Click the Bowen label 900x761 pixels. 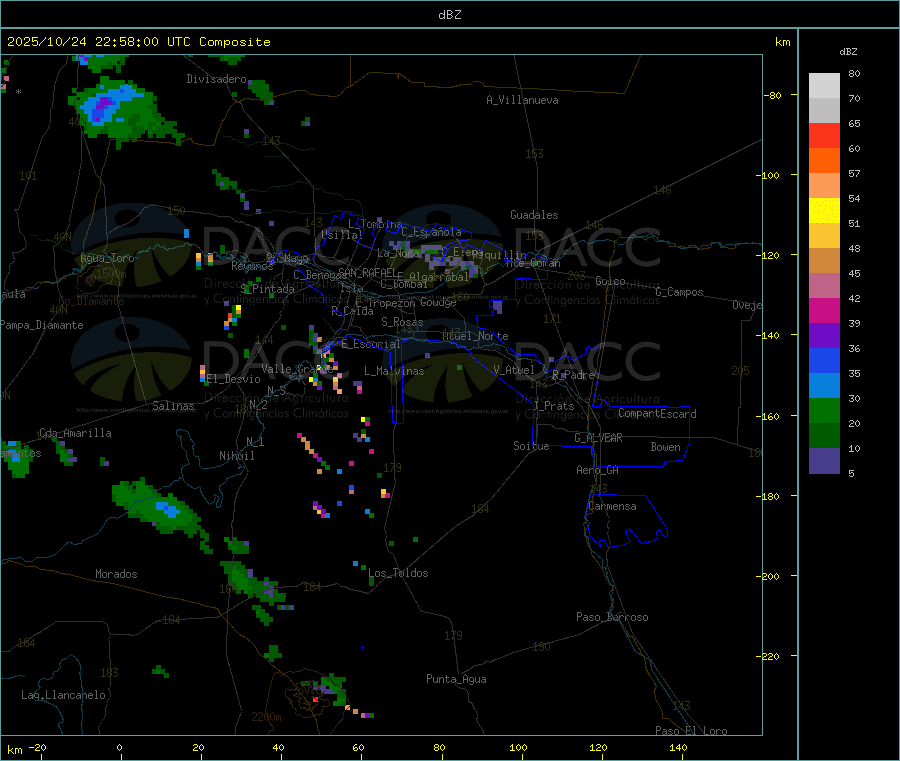(x=665, y=447)
